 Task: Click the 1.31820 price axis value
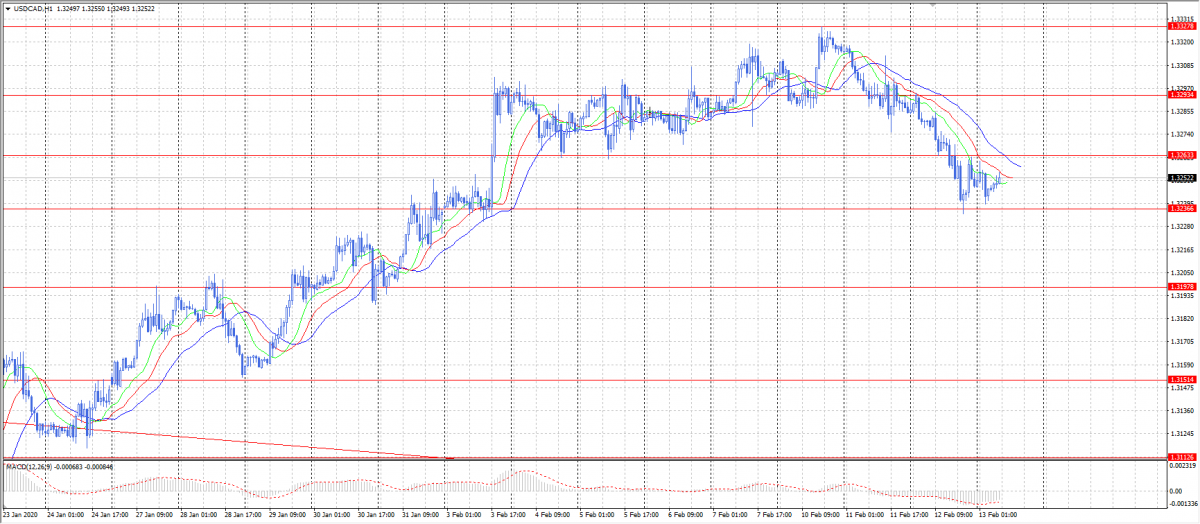click(x=1182, y=318)
